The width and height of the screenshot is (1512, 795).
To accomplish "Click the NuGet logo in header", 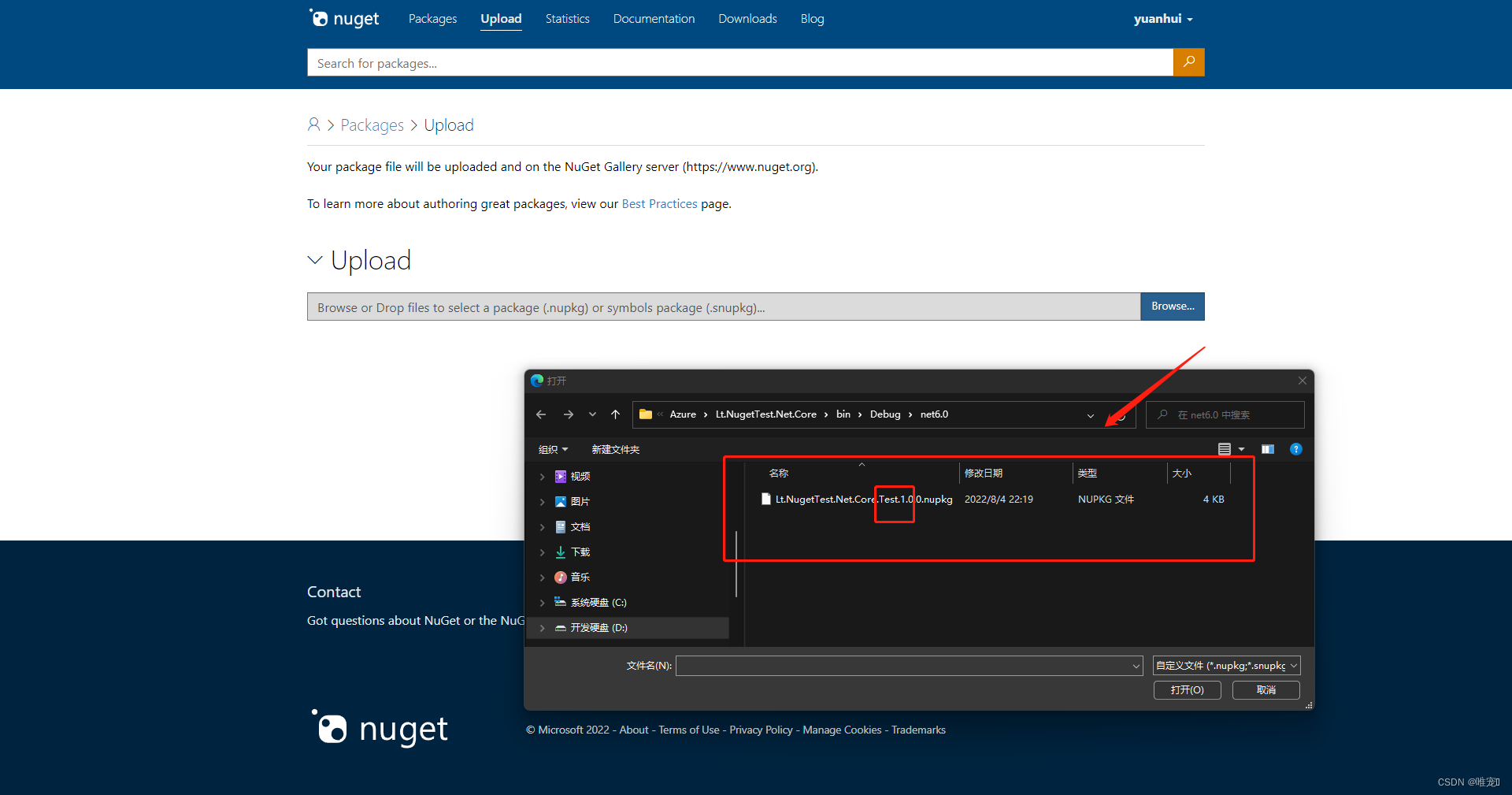I will tap(344, 18).
